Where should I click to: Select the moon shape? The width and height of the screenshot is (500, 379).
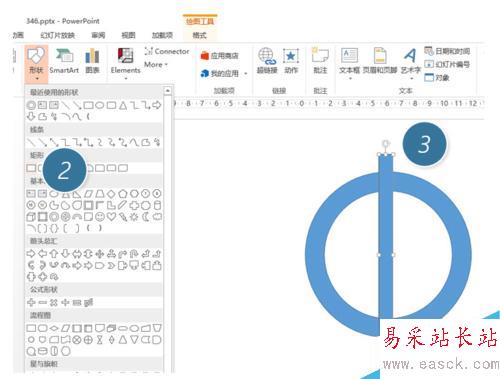[146, 217]
